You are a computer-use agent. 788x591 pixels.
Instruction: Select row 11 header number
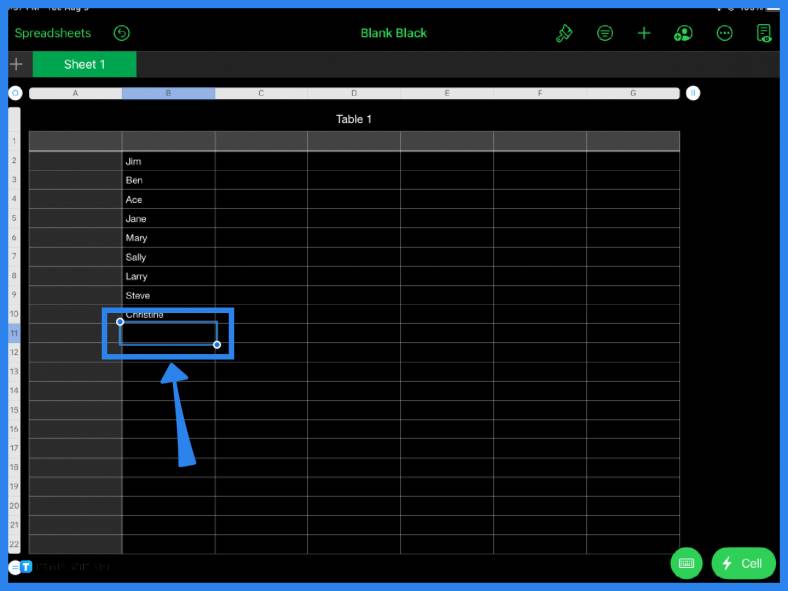(x=14, y=333)
